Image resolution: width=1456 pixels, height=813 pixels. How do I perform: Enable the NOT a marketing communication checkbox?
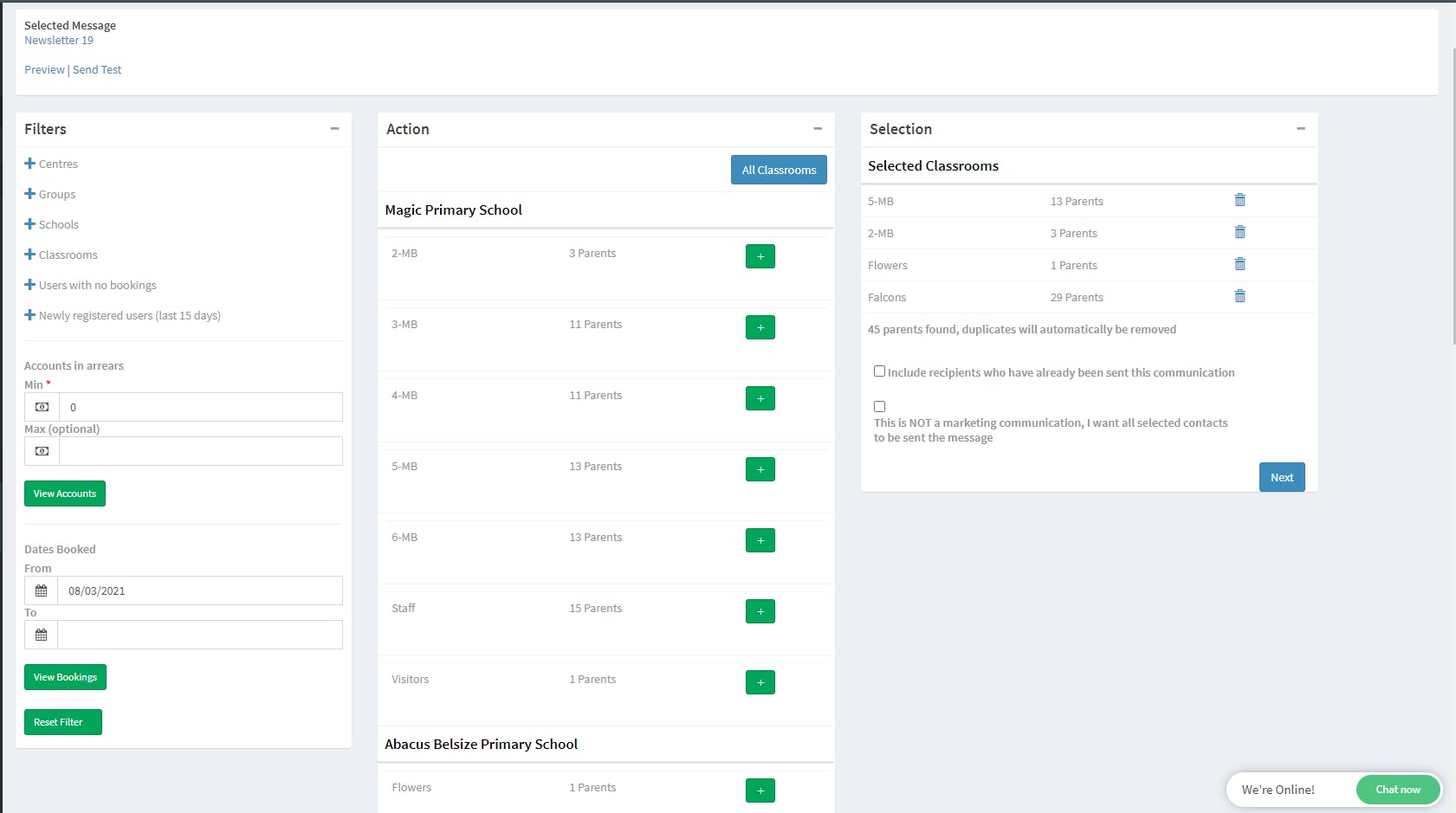(879, 406)
